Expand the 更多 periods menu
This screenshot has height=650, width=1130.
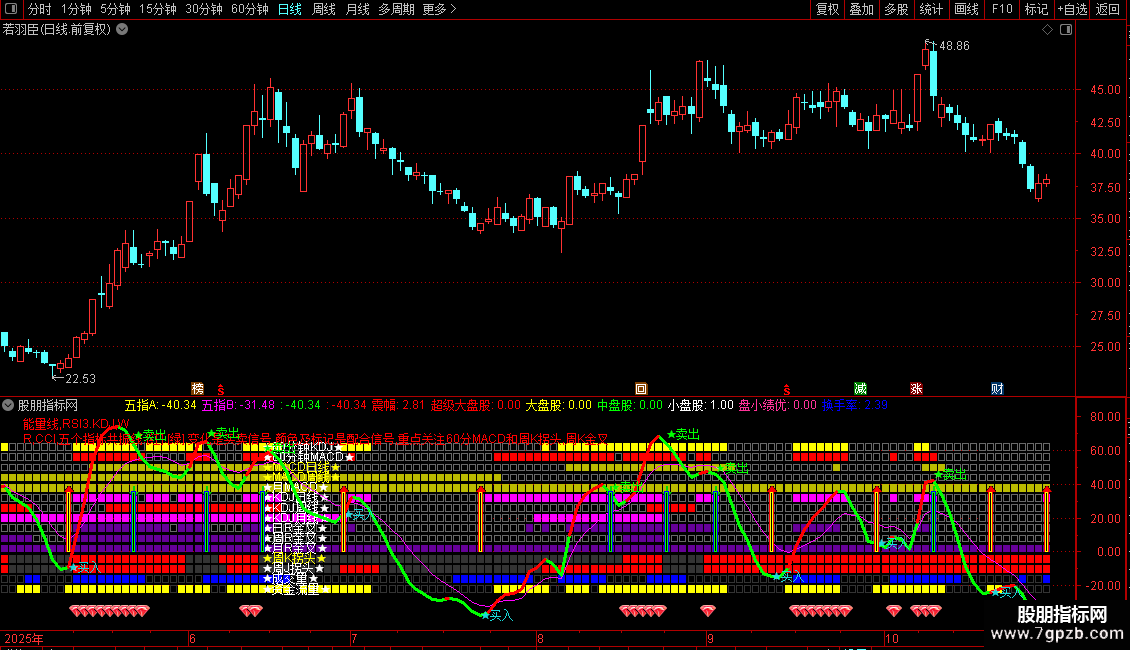pyautogui.click(x=439, y=9)
